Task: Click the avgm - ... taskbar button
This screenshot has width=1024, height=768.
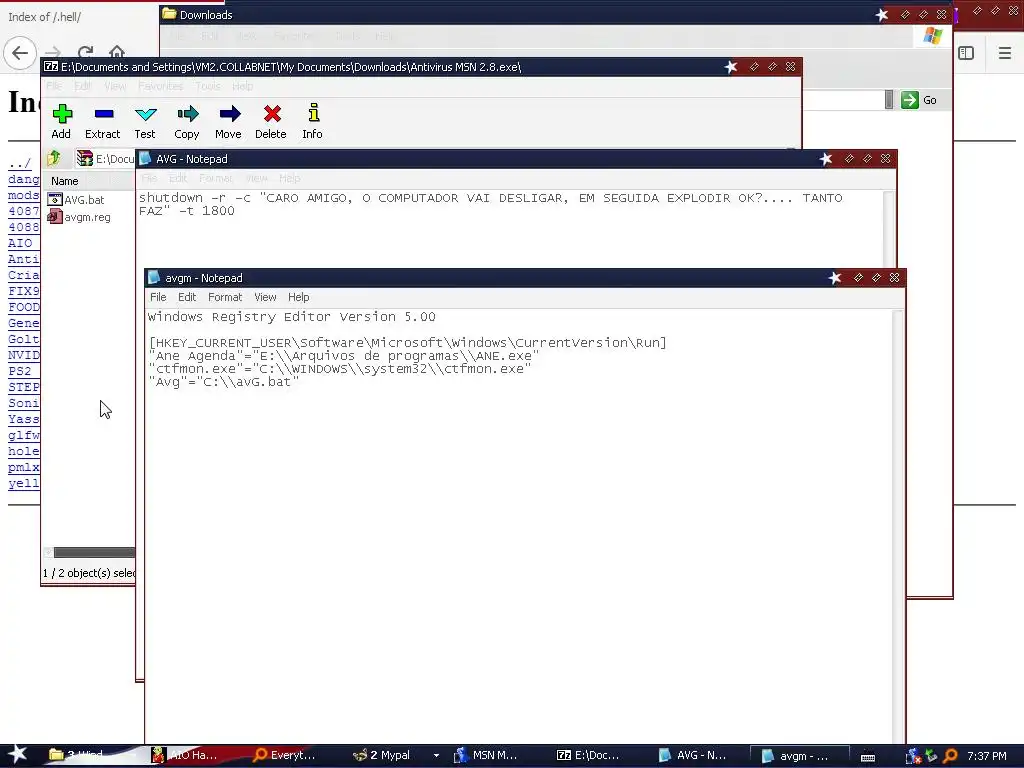Action: point(800,756)
